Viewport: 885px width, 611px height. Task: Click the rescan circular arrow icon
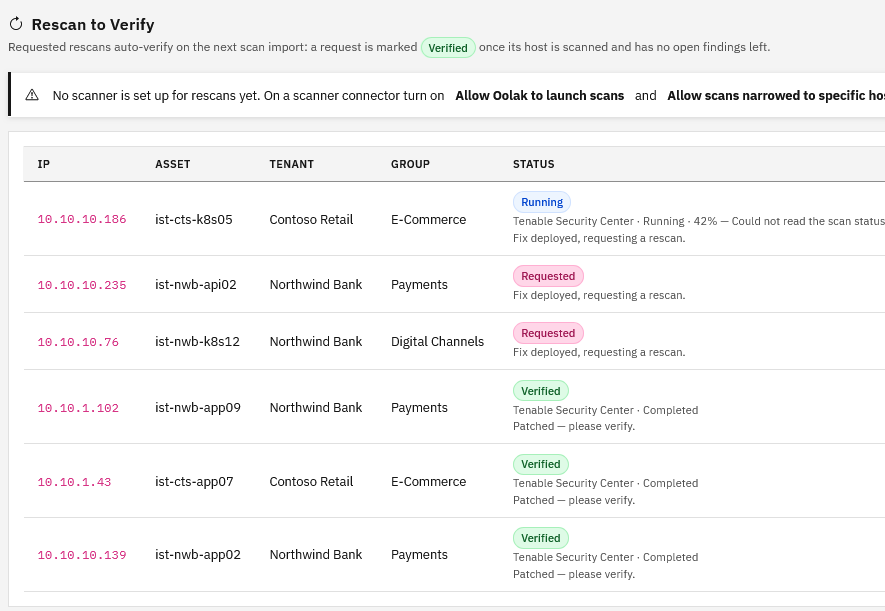point(16,24)
